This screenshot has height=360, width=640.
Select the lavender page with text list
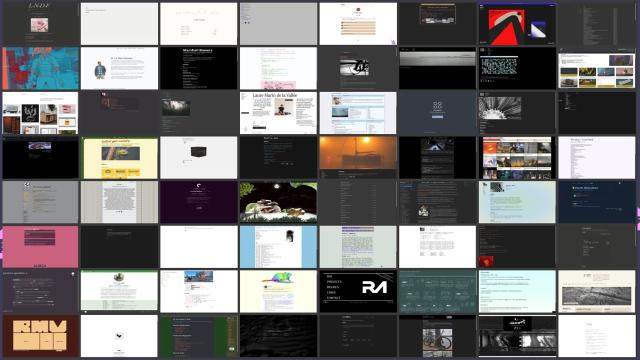tap(597, 158)
